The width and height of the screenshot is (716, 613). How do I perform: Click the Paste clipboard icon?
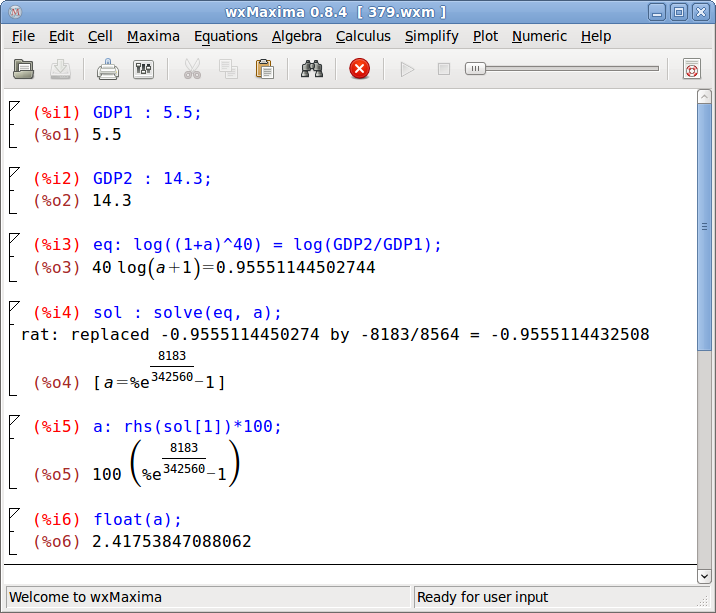click(264, 69)
